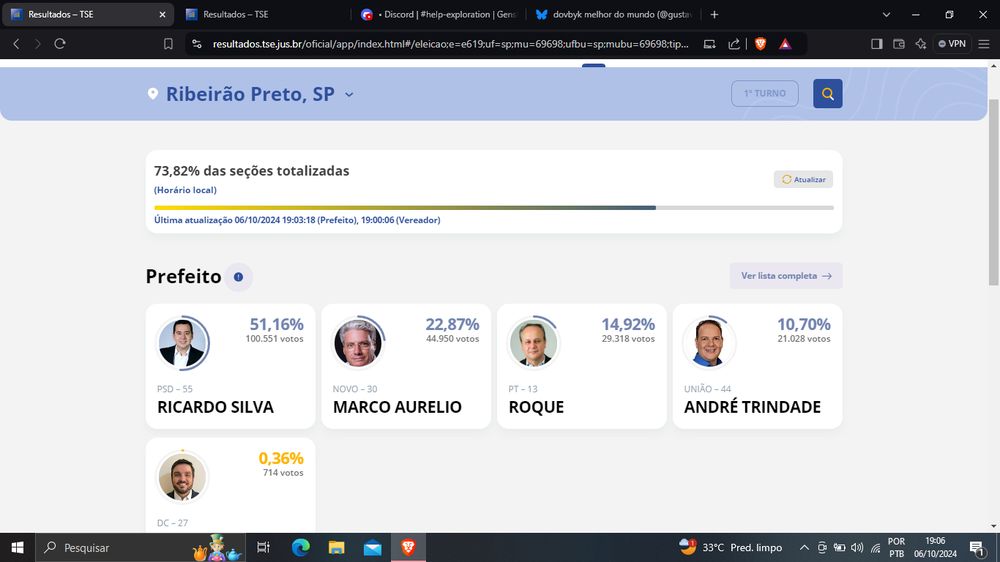
Task: Click POR PTB language indicator
Action: point(896,547)
